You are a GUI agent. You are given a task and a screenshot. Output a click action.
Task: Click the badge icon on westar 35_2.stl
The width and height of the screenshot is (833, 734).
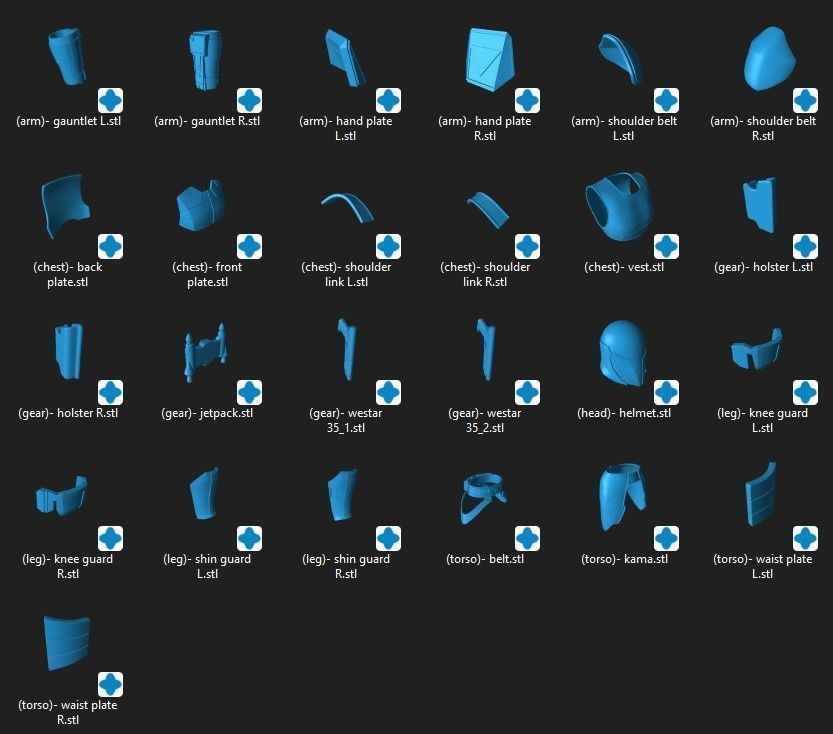(528, 392)
